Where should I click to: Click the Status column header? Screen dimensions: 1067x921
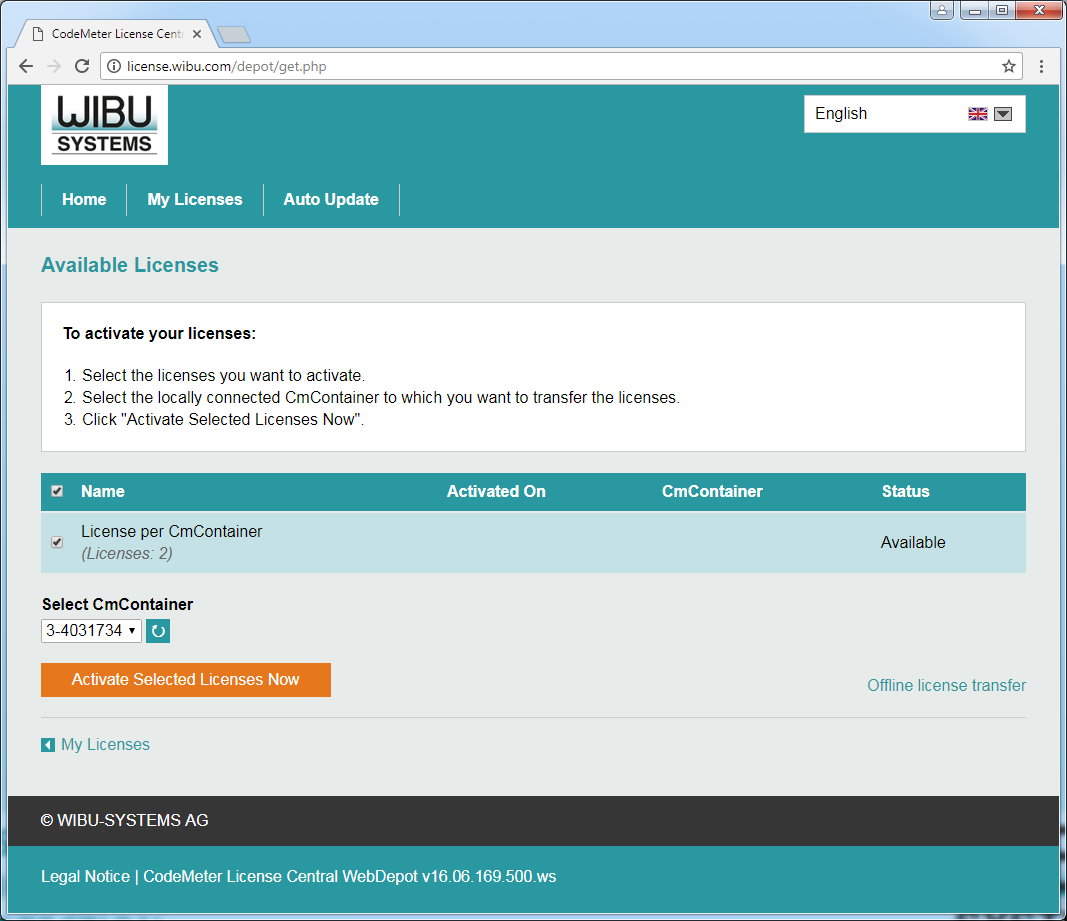coord(906,491)
